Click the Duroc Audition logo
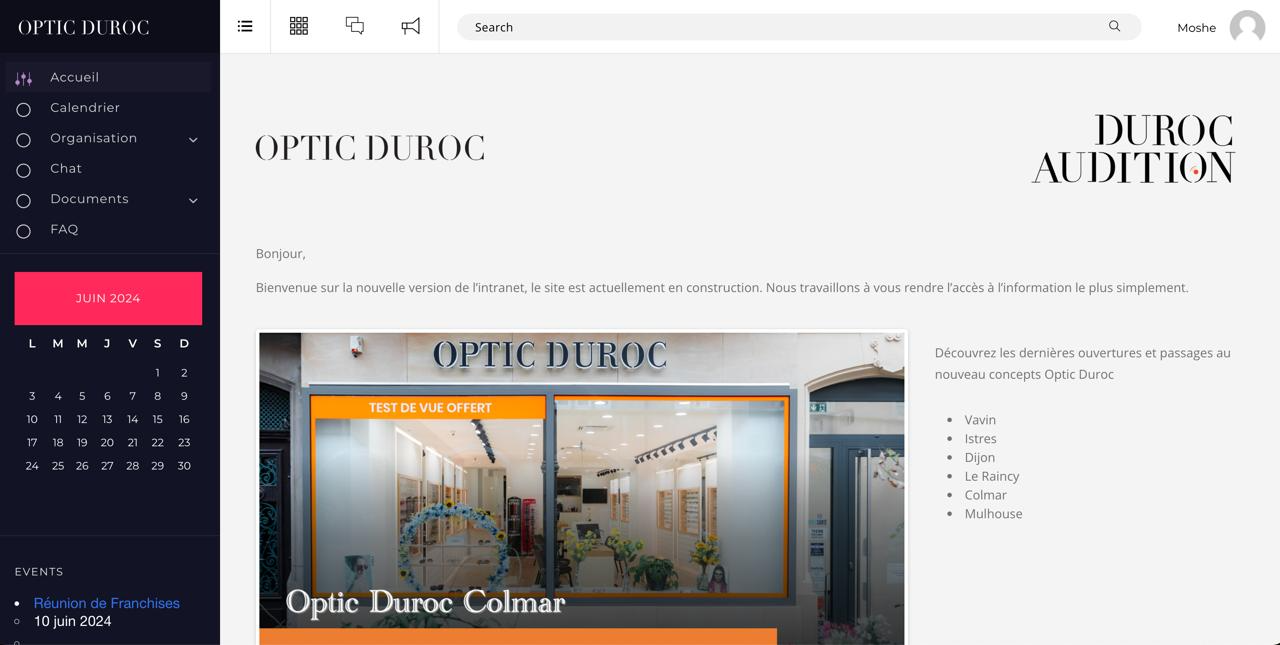Image resolution: width=1280 pixels, height=645 pixels. [x=1133, y=149]
